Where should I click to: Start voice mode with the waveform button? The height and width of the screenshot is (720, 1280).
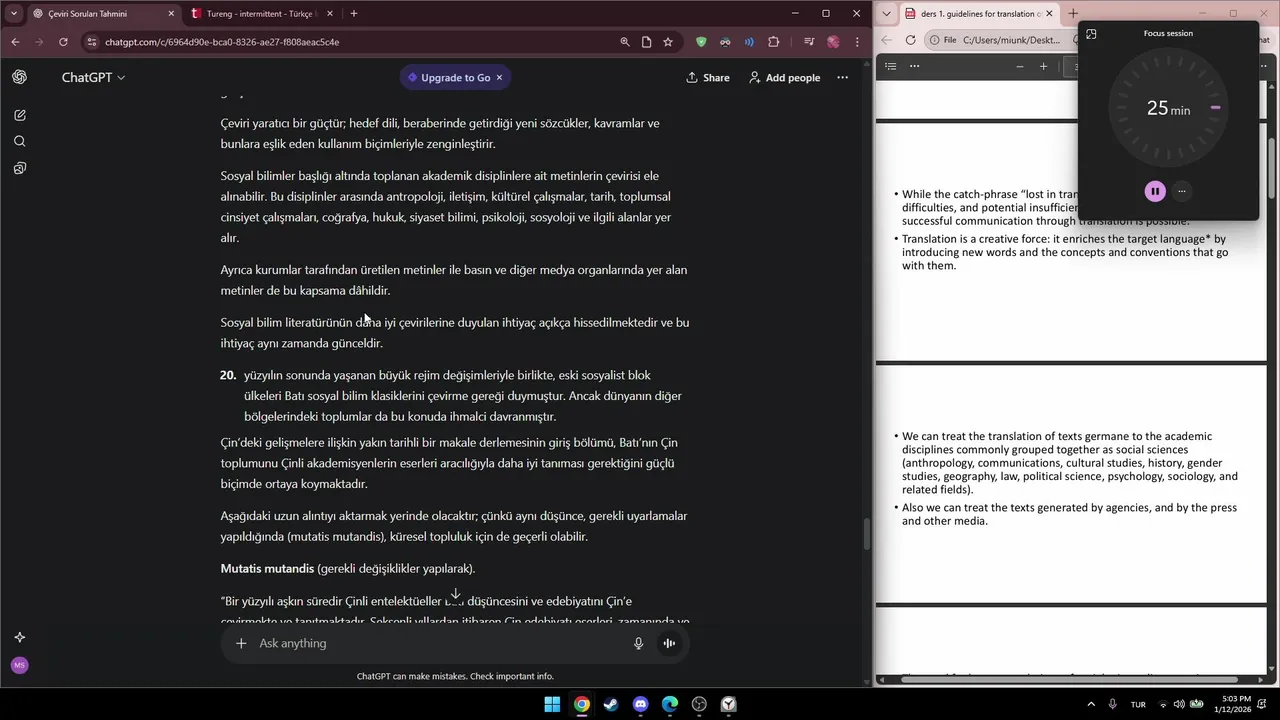(x=669, y=643)
